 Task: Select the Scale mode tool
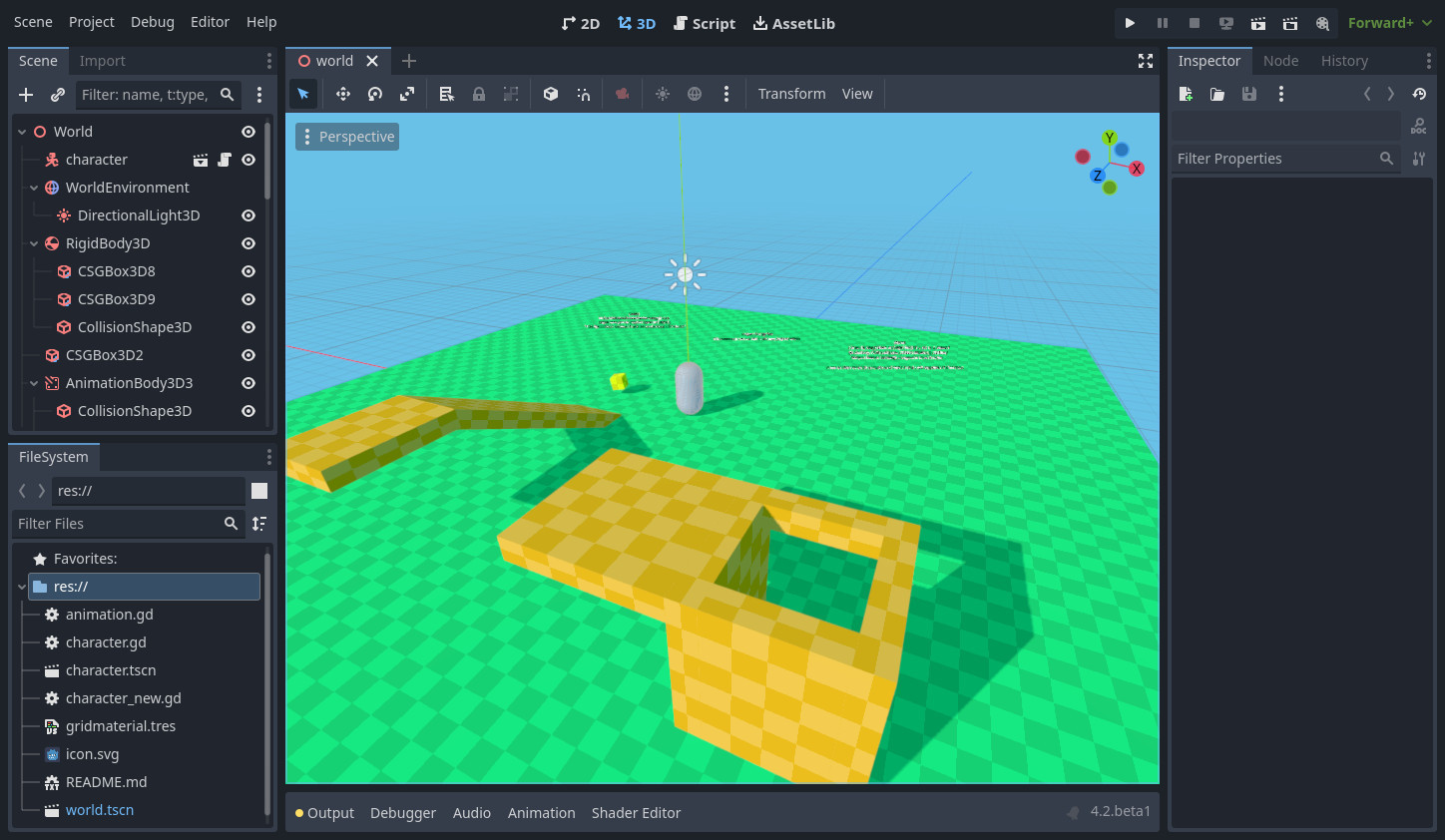(407, 94)
